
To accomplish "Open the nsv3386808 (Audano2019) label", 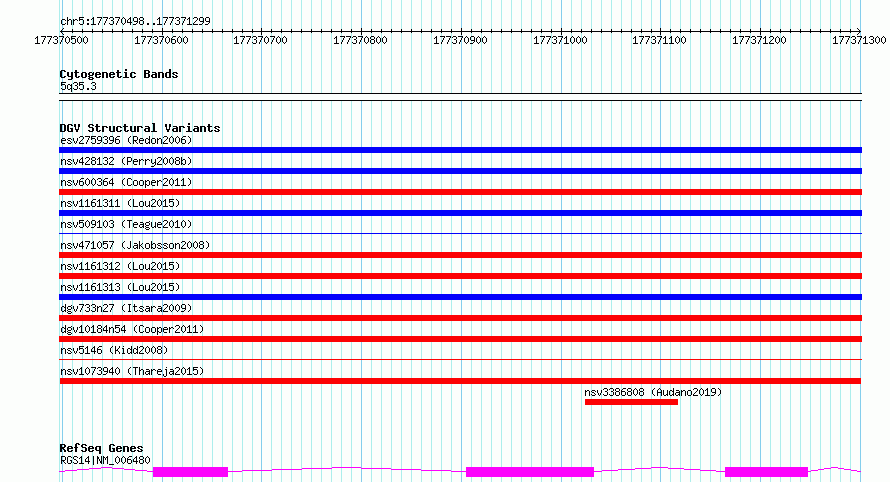I will click(x=653, y=392).
